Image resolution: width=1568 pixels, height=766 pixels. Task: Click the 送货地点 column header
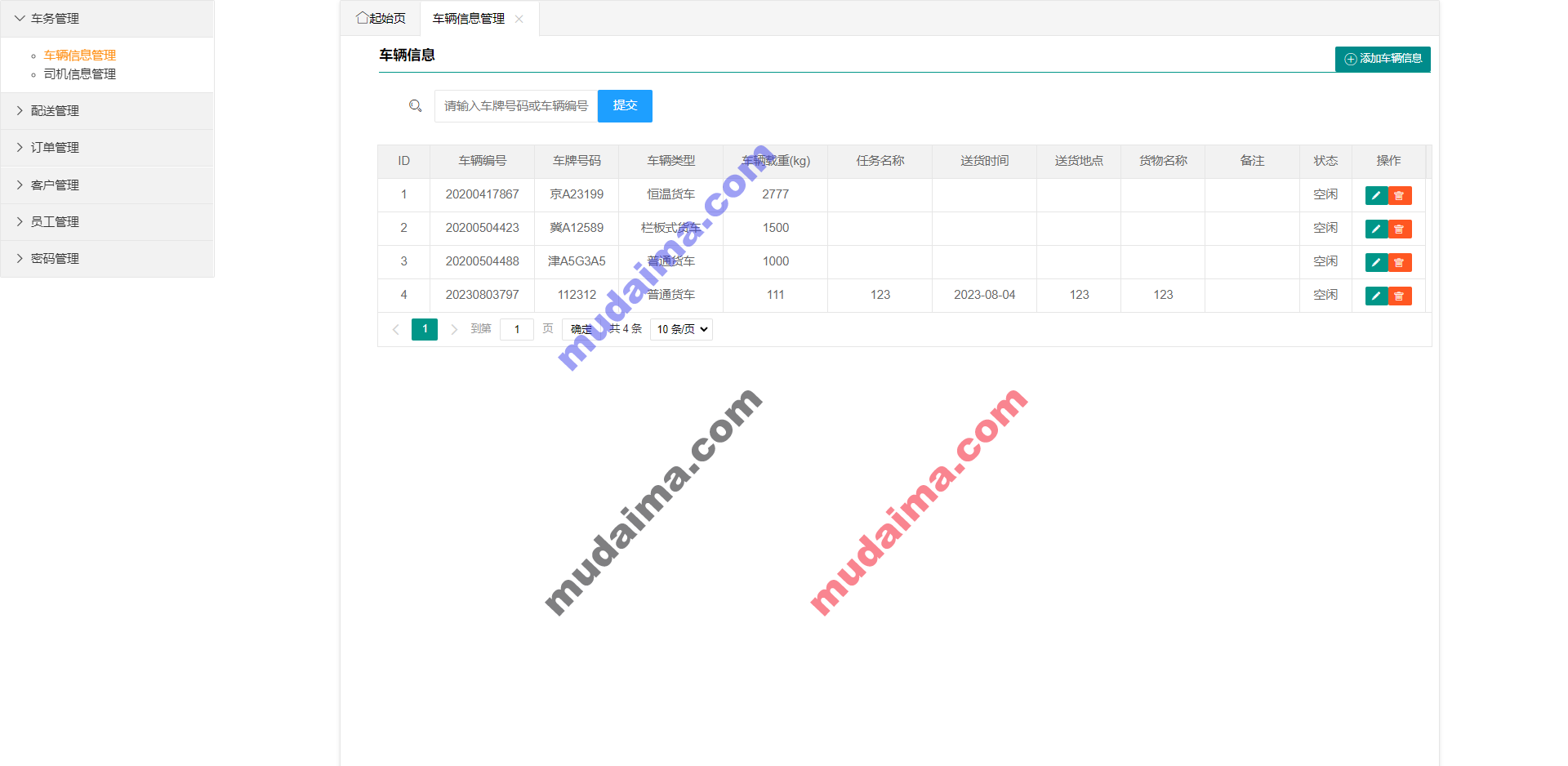coord(1079,161)
